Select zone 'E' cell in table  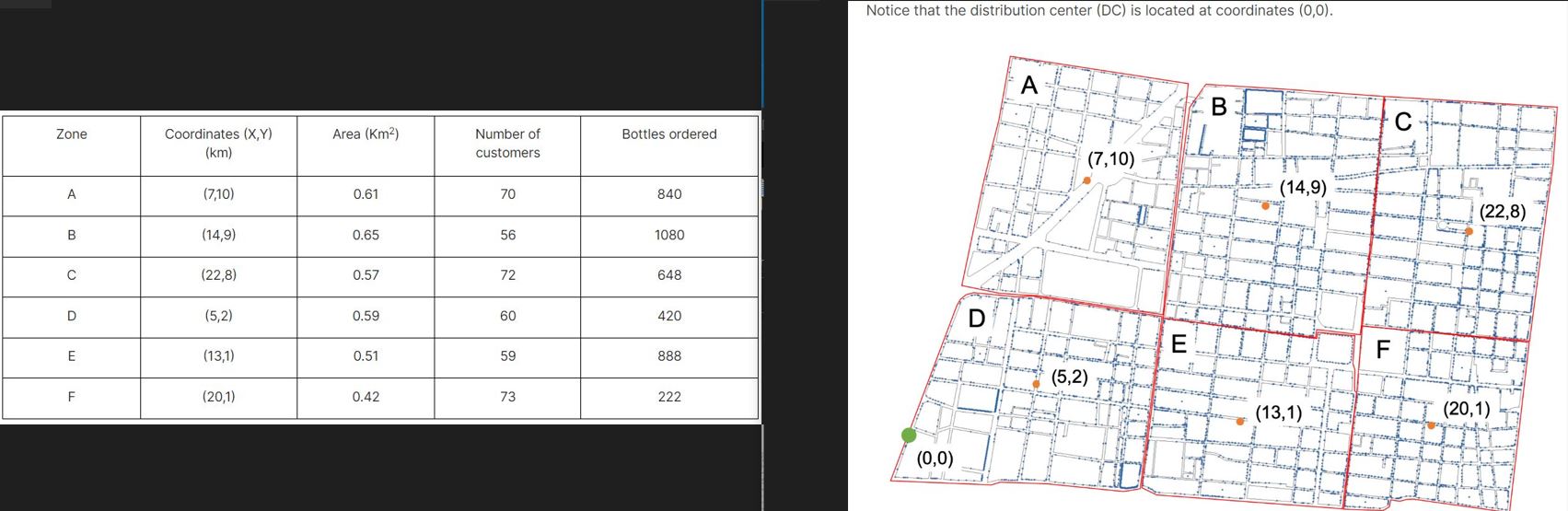pos(72,356)
